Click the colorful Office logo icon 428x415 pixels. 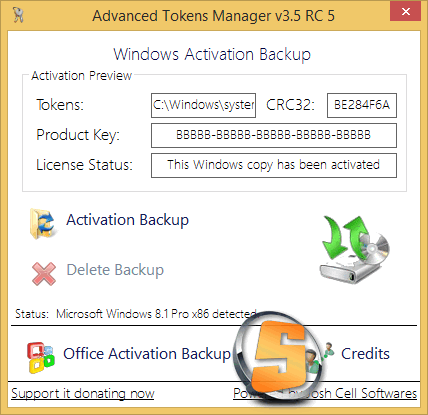click(41, 357)
